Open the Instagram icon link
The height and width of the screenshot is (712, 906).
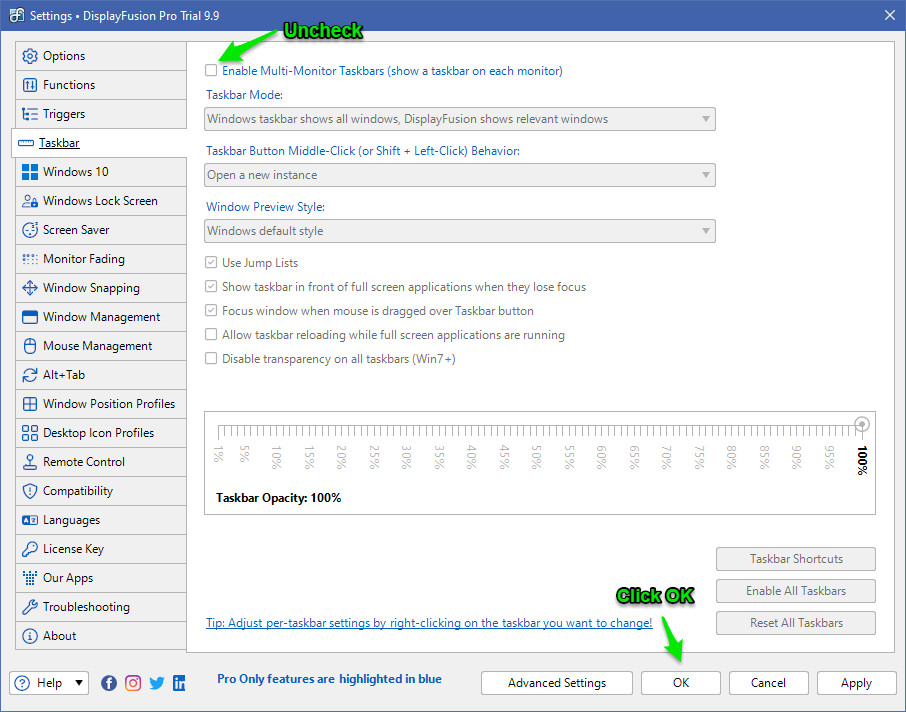(x=133, y=683)
